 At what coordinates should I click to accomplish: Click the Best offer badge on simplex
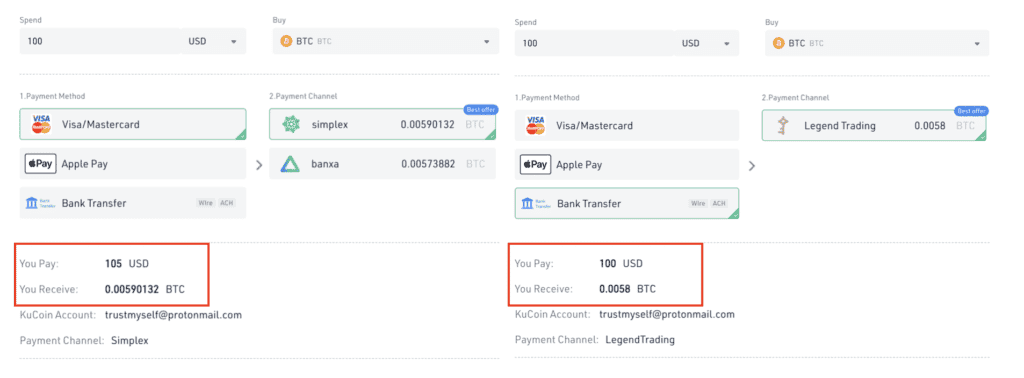(x=480, y=110)
